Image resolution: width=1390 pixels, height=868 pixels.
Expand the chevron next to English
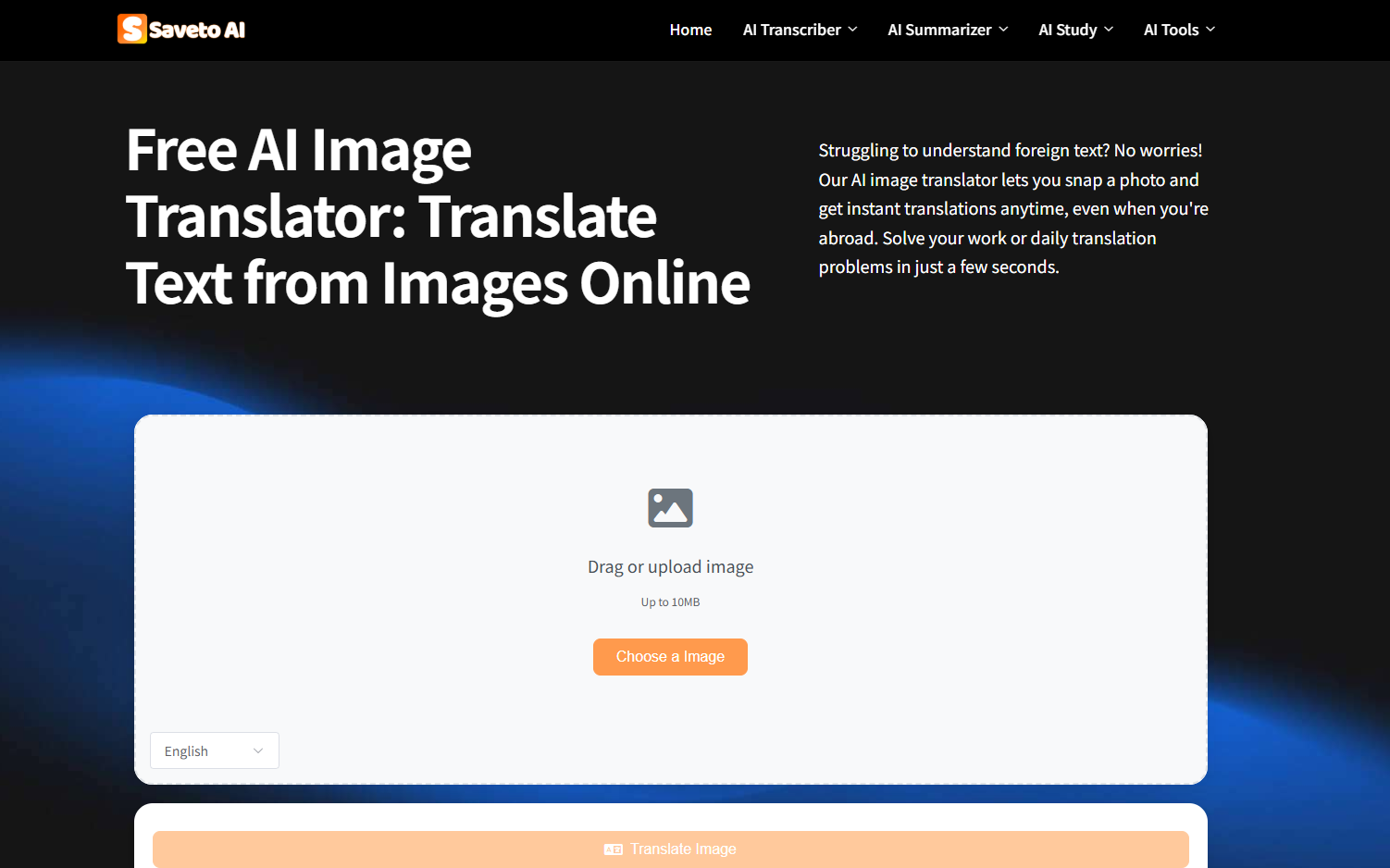click(259, 750)
